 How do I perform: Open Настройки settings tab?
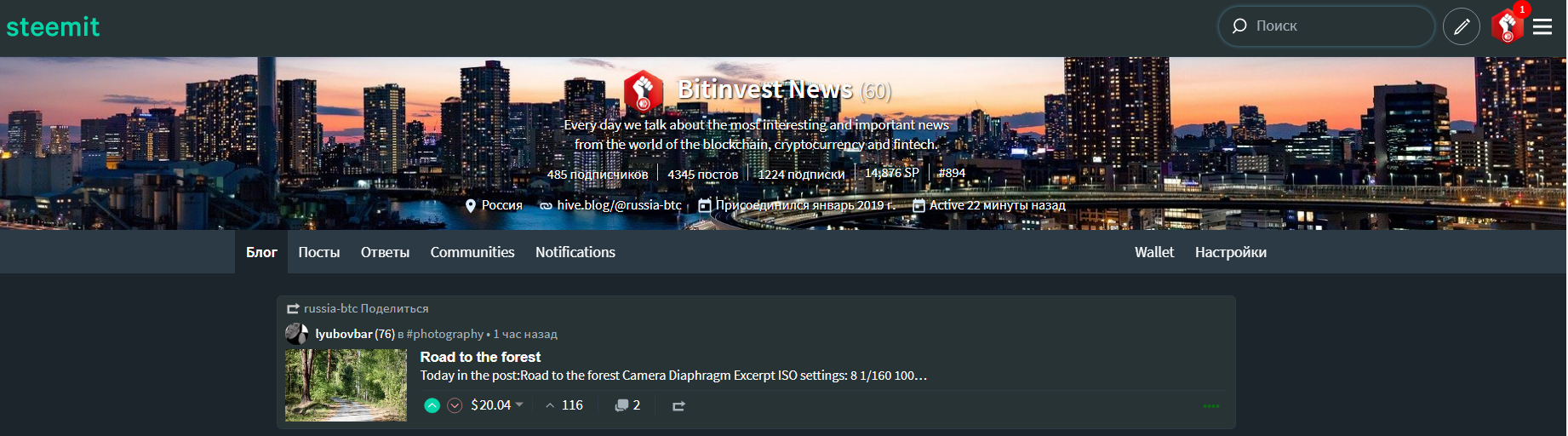coord(1231,252)
